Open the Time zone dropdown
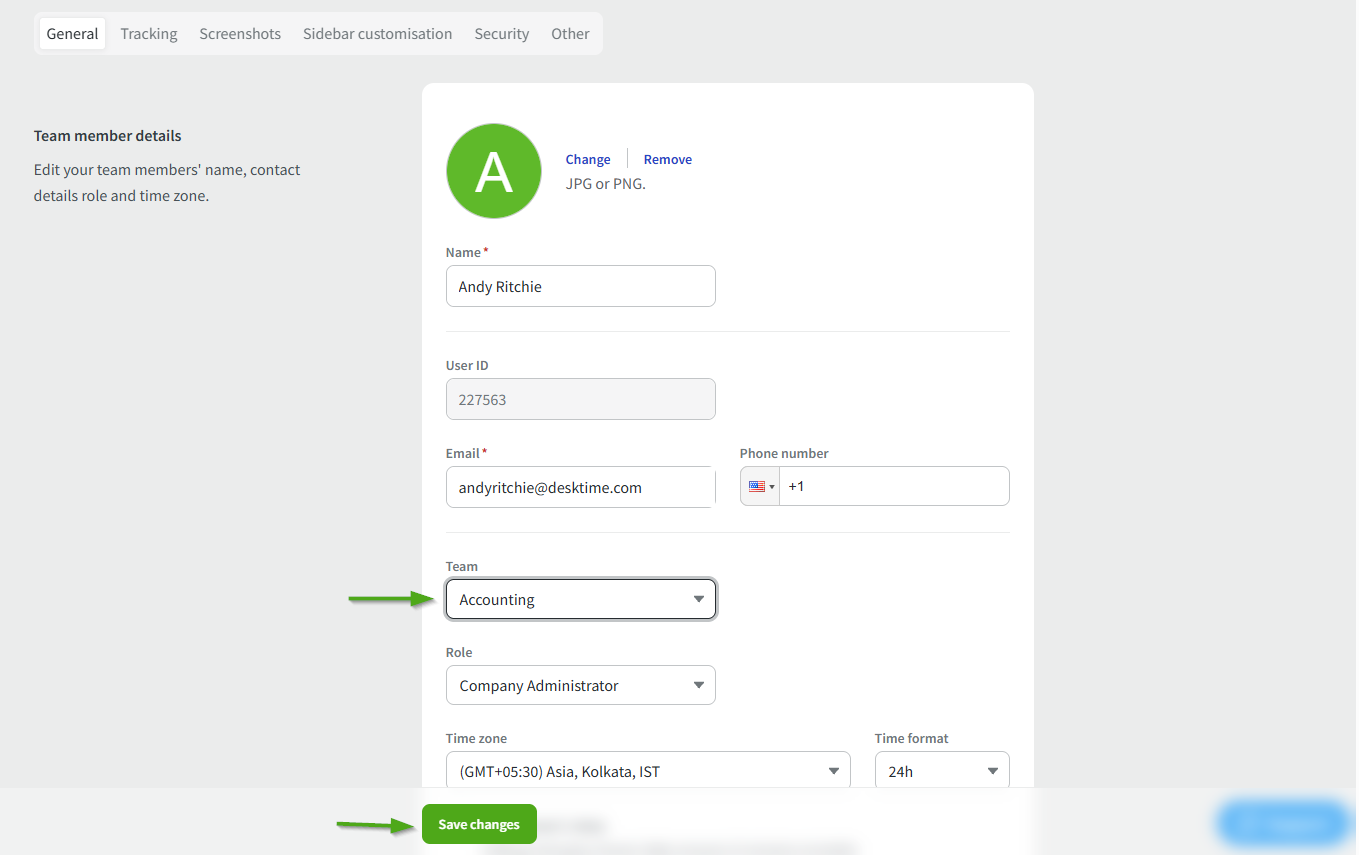The height and width of the screenshot is (855, 1359). 648,771
